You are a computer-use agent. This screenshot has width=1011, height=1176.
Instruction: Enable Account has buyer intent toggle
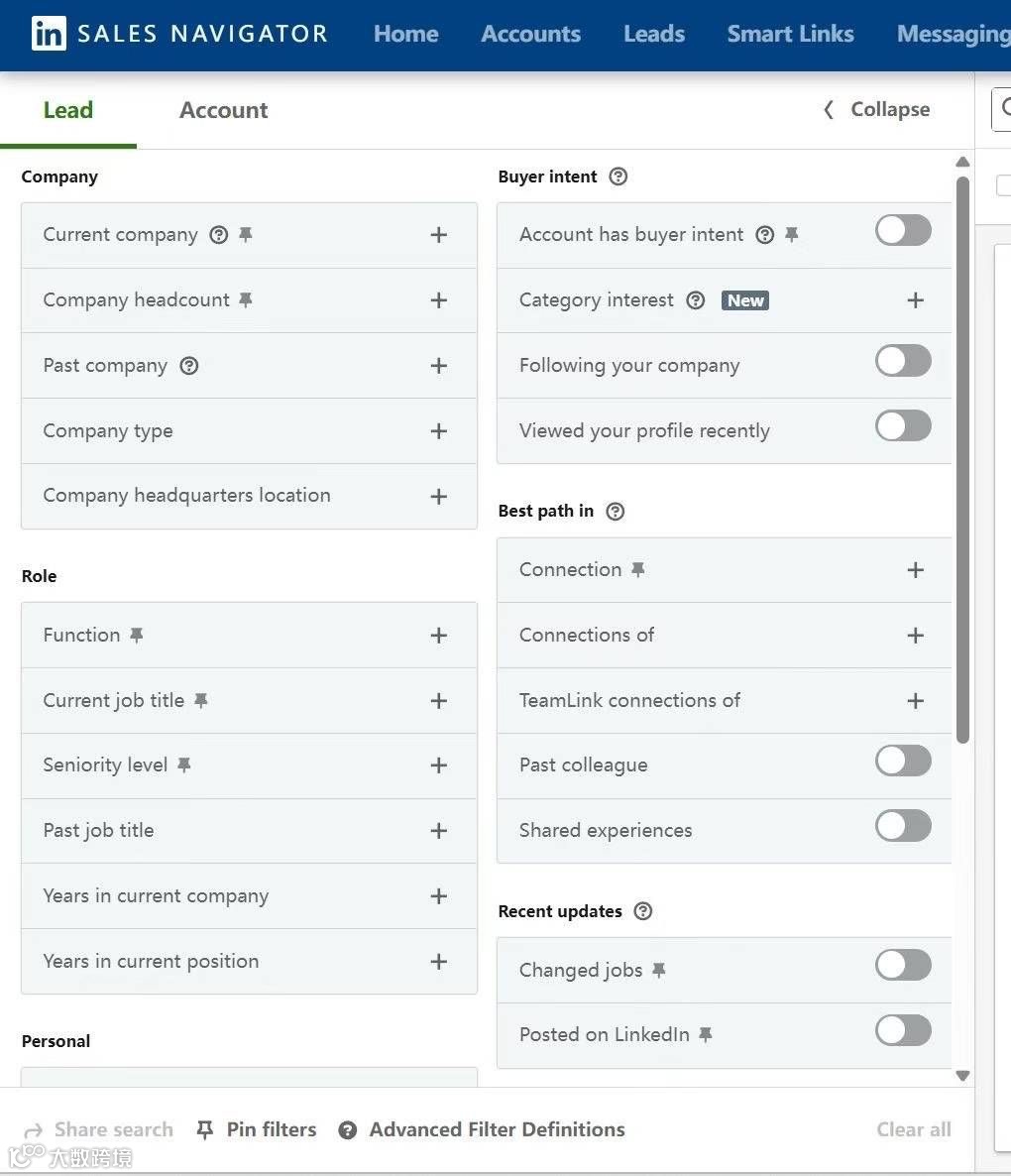click(x=903, y=230)
